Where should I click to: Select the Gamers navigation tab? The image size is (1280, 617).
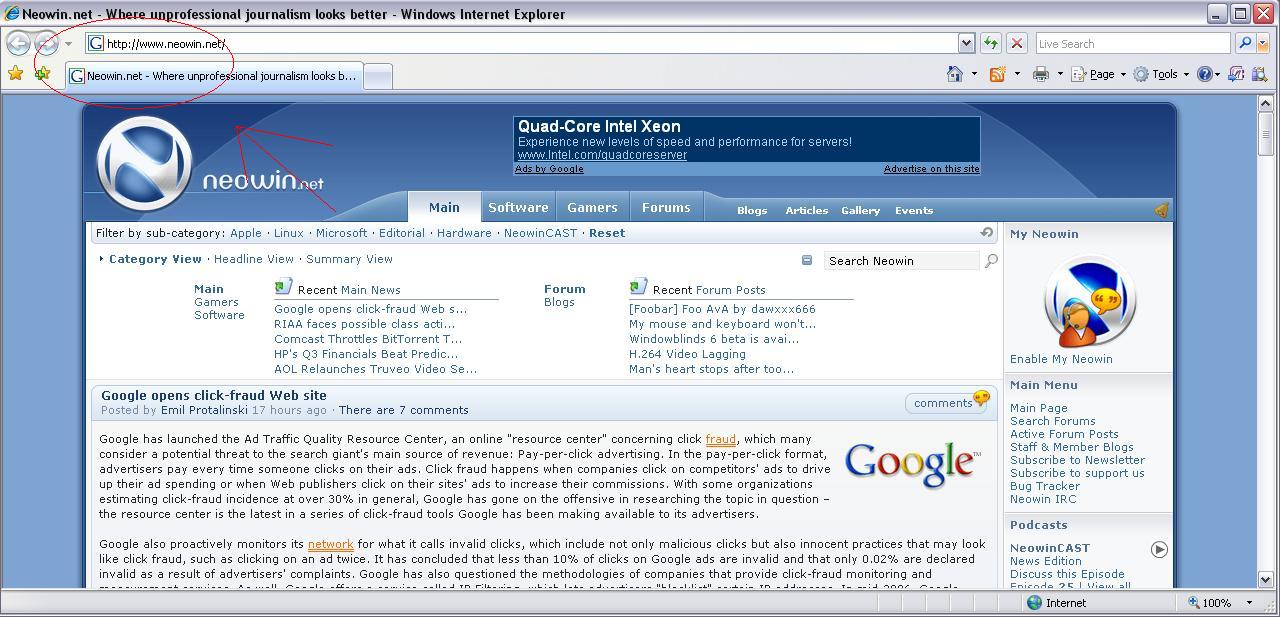tap(592, 207)
